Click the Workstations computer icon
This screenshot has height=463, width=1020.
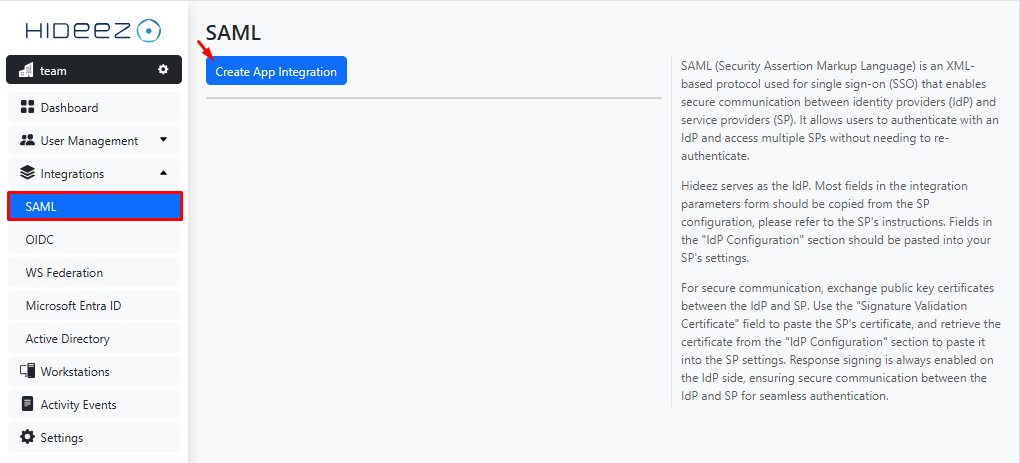(x=28, y=371)
